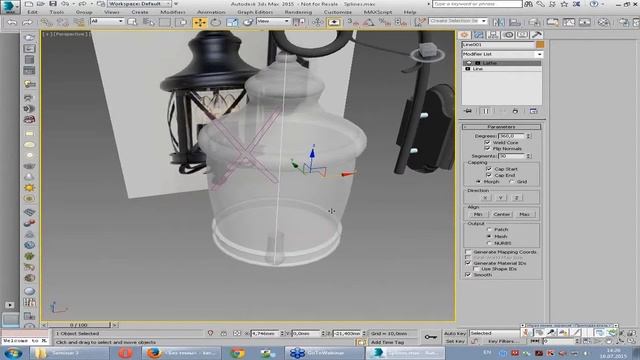The image size is (640, 360).
Task: Open the Edit menu
Action: click(x=32, y=12)
